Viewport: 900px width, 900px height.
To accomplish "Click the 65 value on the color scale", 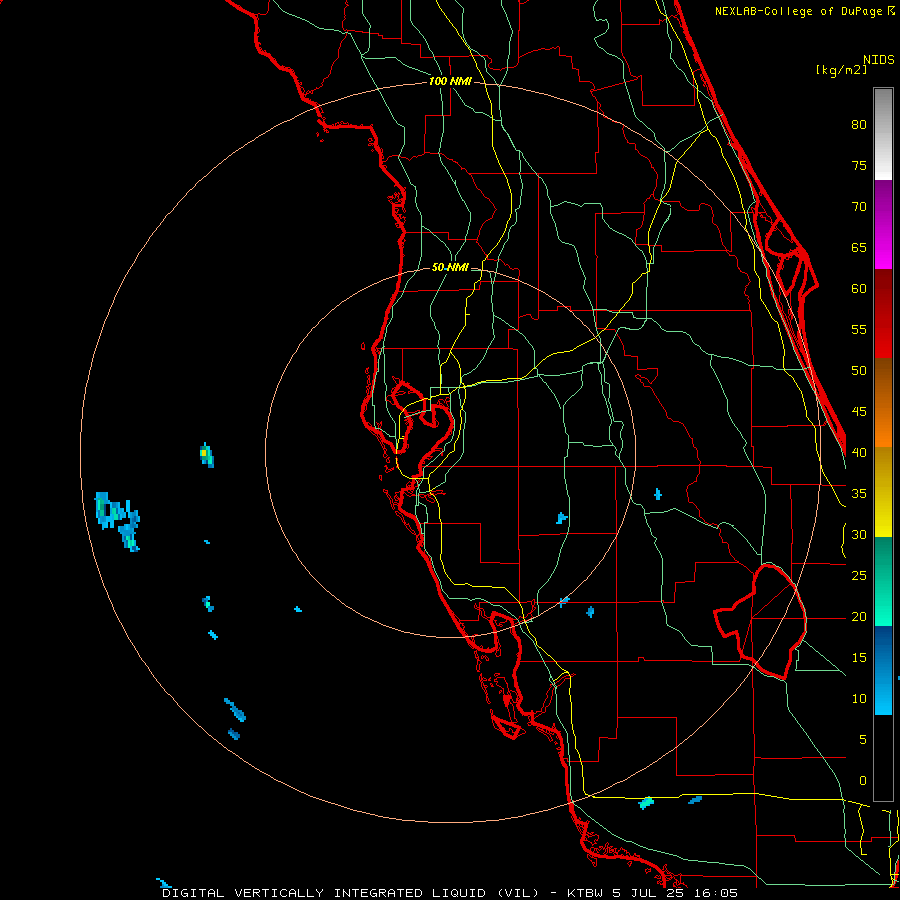I will 859,248.
